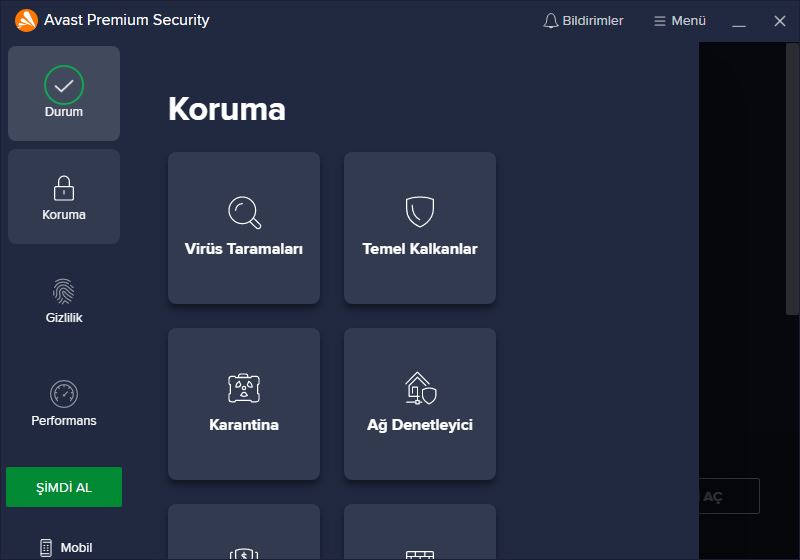Go to the Performans section
The width and height of the screenshot is (800, 560).
[64, 403]
